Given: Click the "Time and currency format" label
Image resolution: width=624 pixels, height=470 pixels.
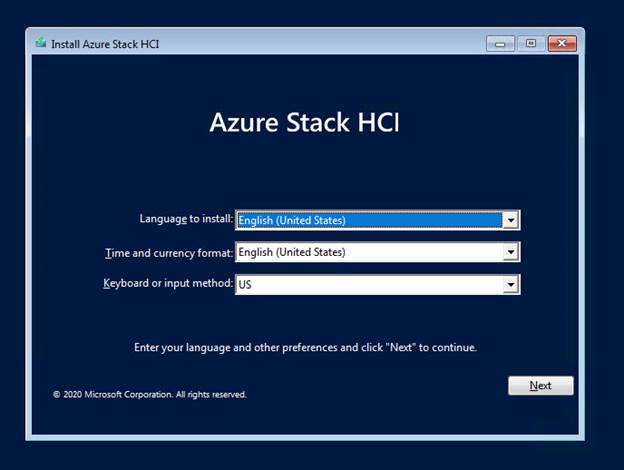Looking at the screenshot, I should (x=169, y=253).
